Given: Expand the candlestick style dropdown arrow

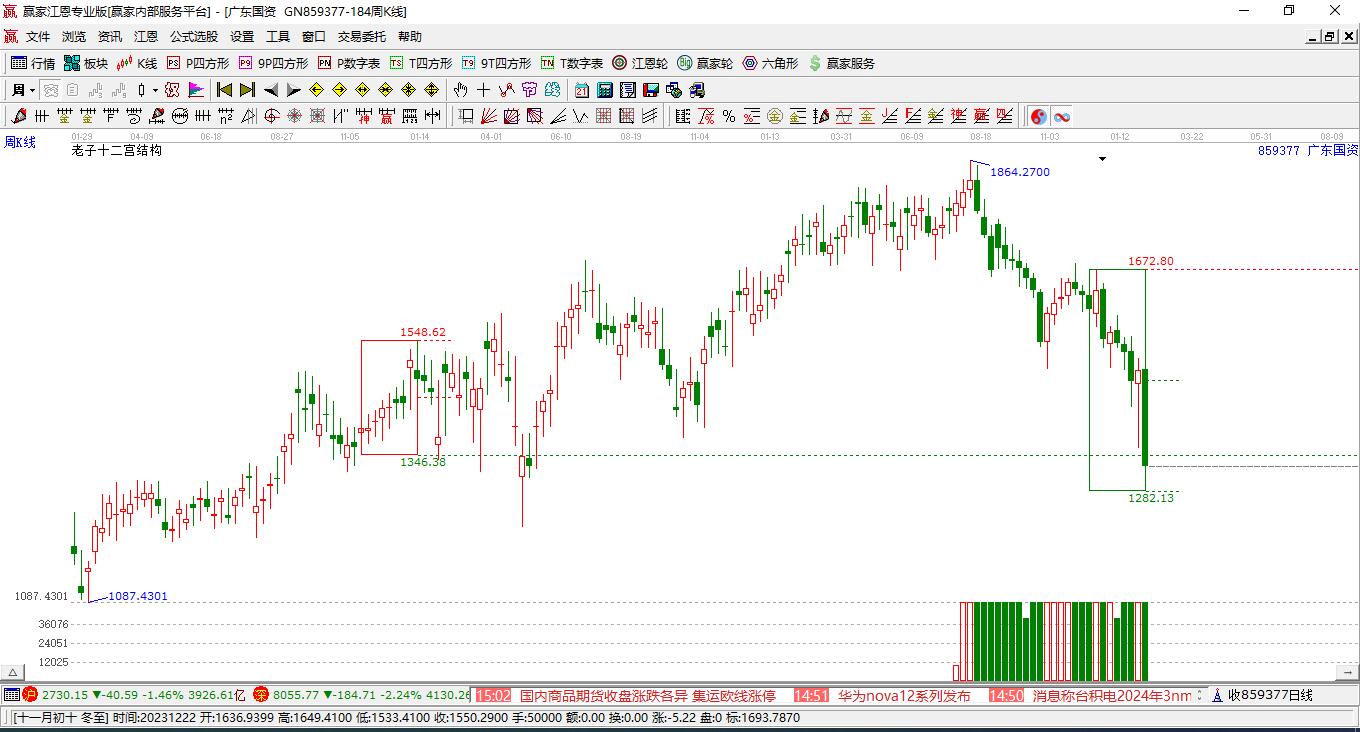Looking at the screenshot, I should 155,90.
